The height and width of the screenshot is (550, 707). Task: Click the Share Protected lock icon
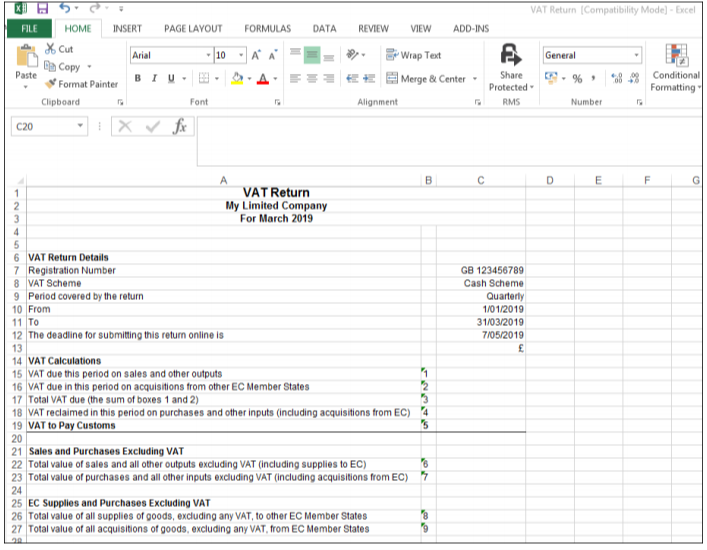pyautogui.click(x=511, y=55)
